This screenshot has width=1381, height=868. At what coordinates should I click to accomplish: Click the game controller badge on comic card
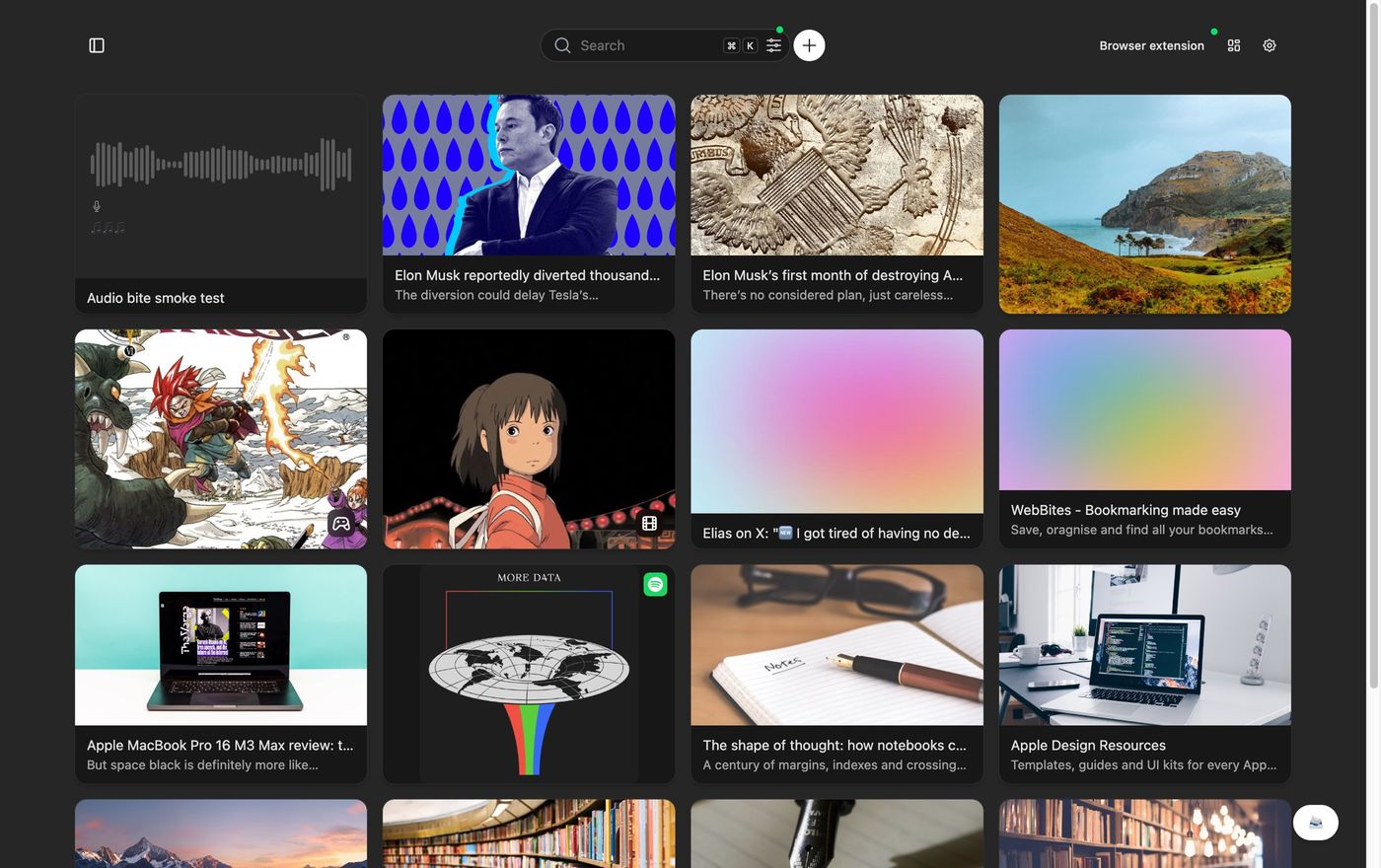pyautogui.click(x=341, y=524)
